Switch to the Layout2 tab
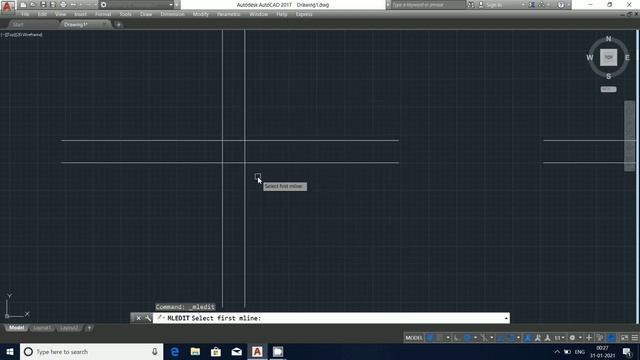This screenshot has height=360, width=640. (69, 328)
